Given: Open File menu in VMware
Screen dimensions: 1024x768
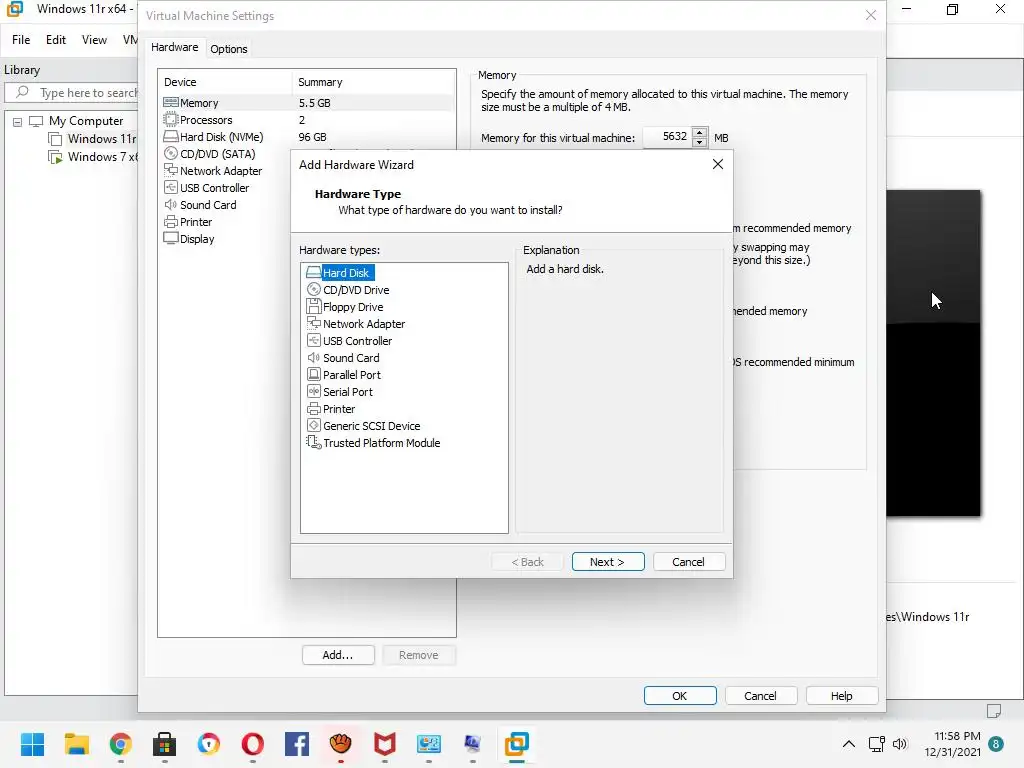Looking at the screenshot, I should (21, 40).
